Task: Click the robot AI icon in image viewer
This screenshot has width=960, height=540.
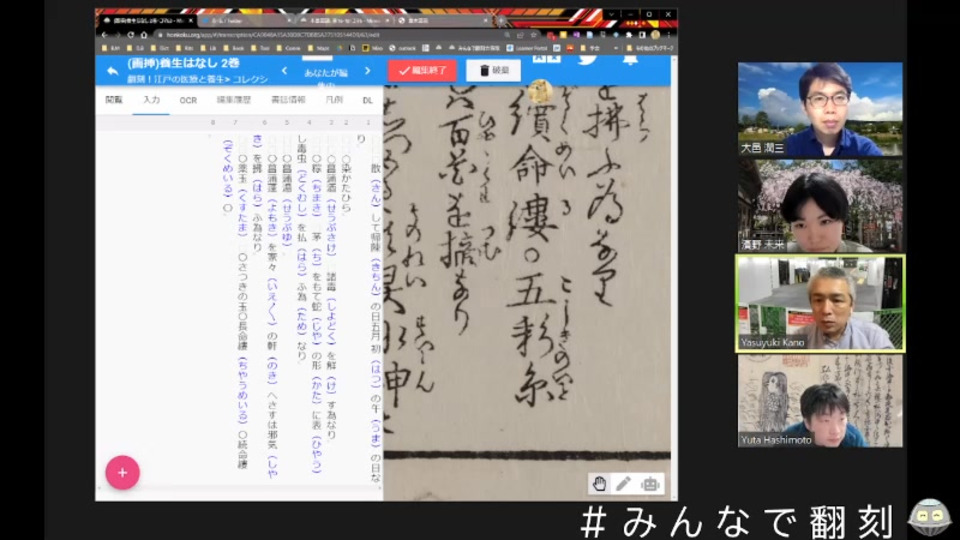Action: click(x=650, y=484)
